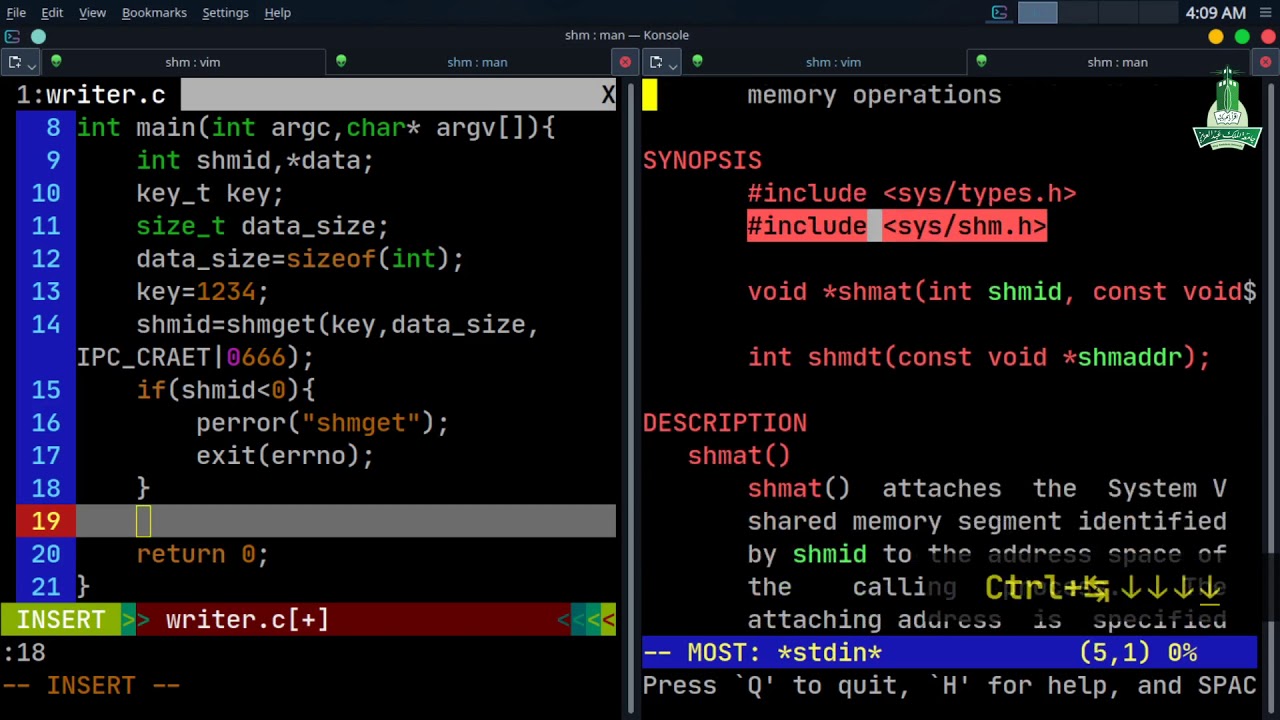Open the Settings menu

click(x=225, y=12)
